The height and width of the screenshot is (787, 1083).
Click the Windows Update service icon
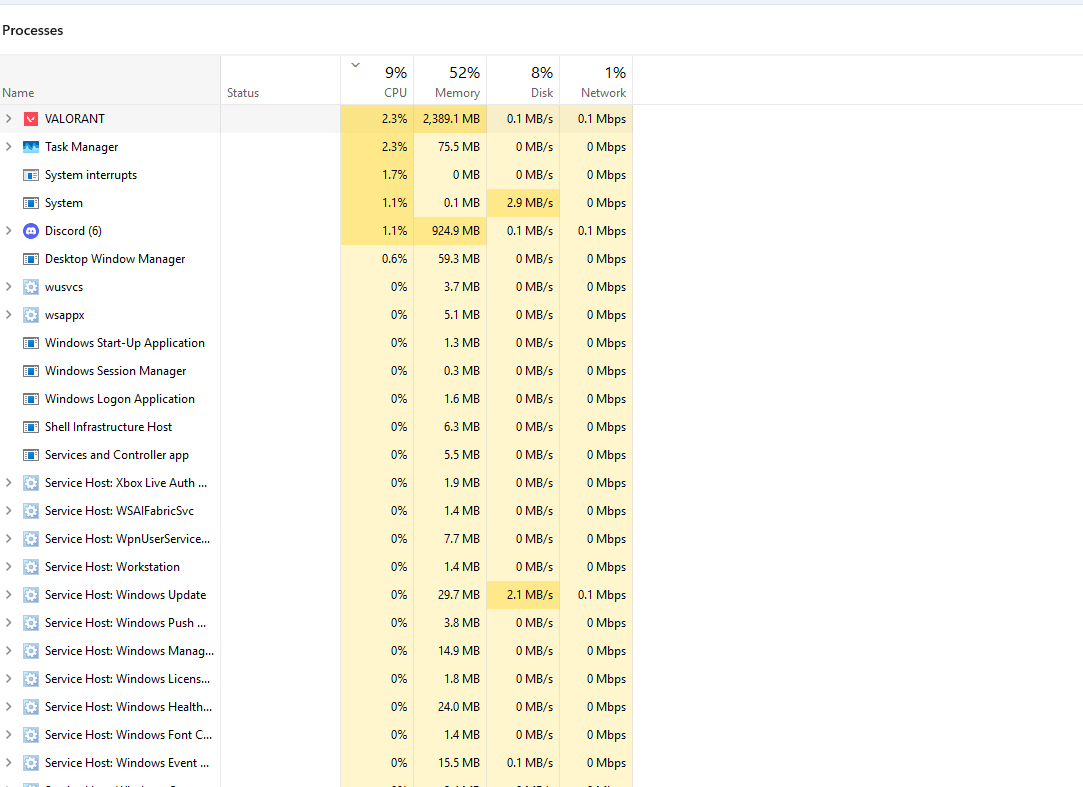pos(30,595)
